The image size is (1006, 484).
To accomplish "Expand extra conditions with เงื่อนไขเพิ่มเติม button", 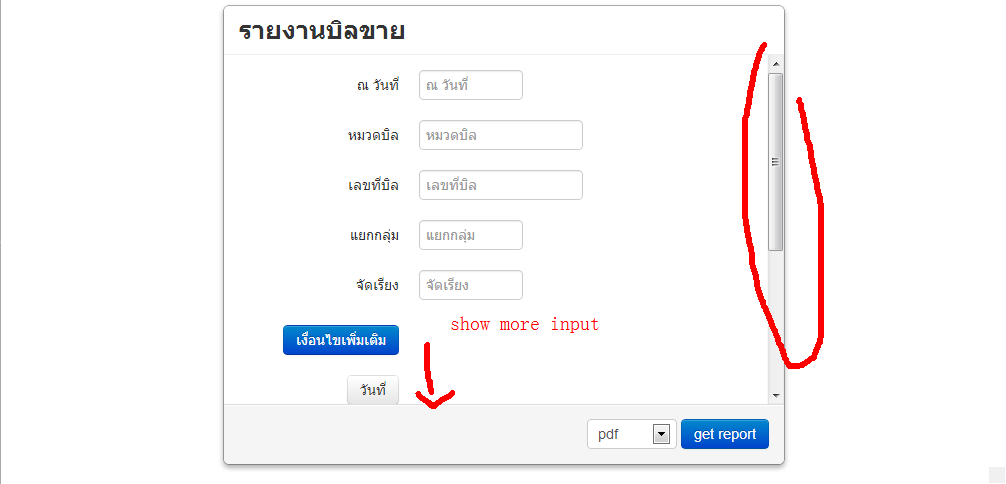I will point(341,340).
